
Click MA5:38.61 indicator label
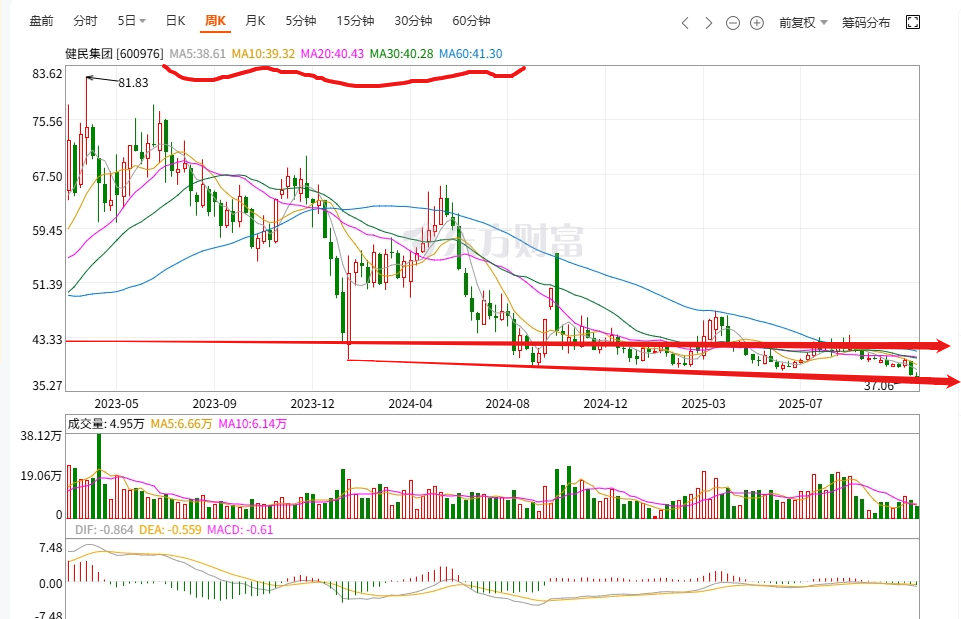197,54
